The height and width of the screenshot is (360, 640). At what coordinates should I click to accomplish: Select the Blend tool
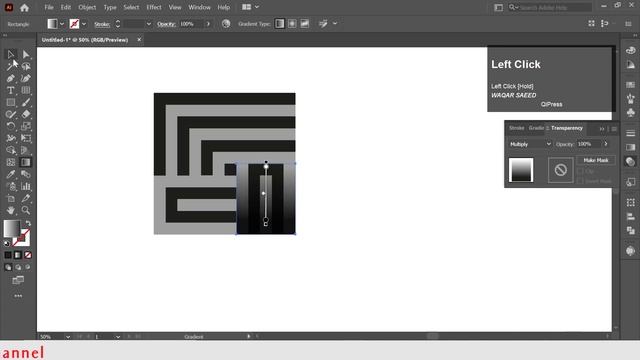tap(26, 174)
